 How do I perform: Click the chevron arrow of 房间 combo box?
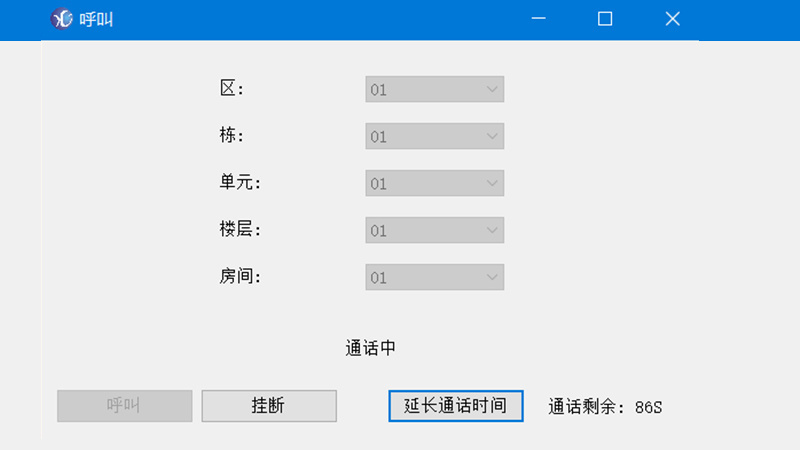tap(492, 277)
